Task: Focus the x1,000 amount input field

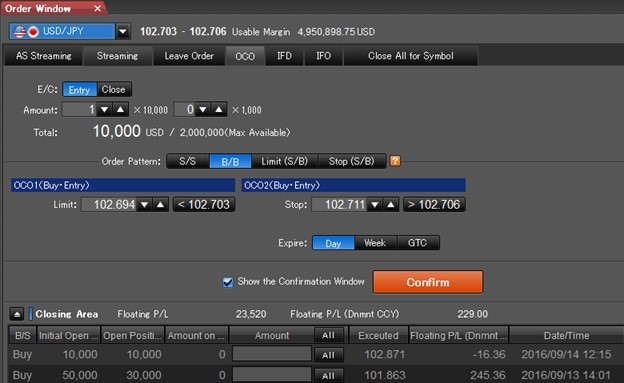Action: (x=185, y=109)
